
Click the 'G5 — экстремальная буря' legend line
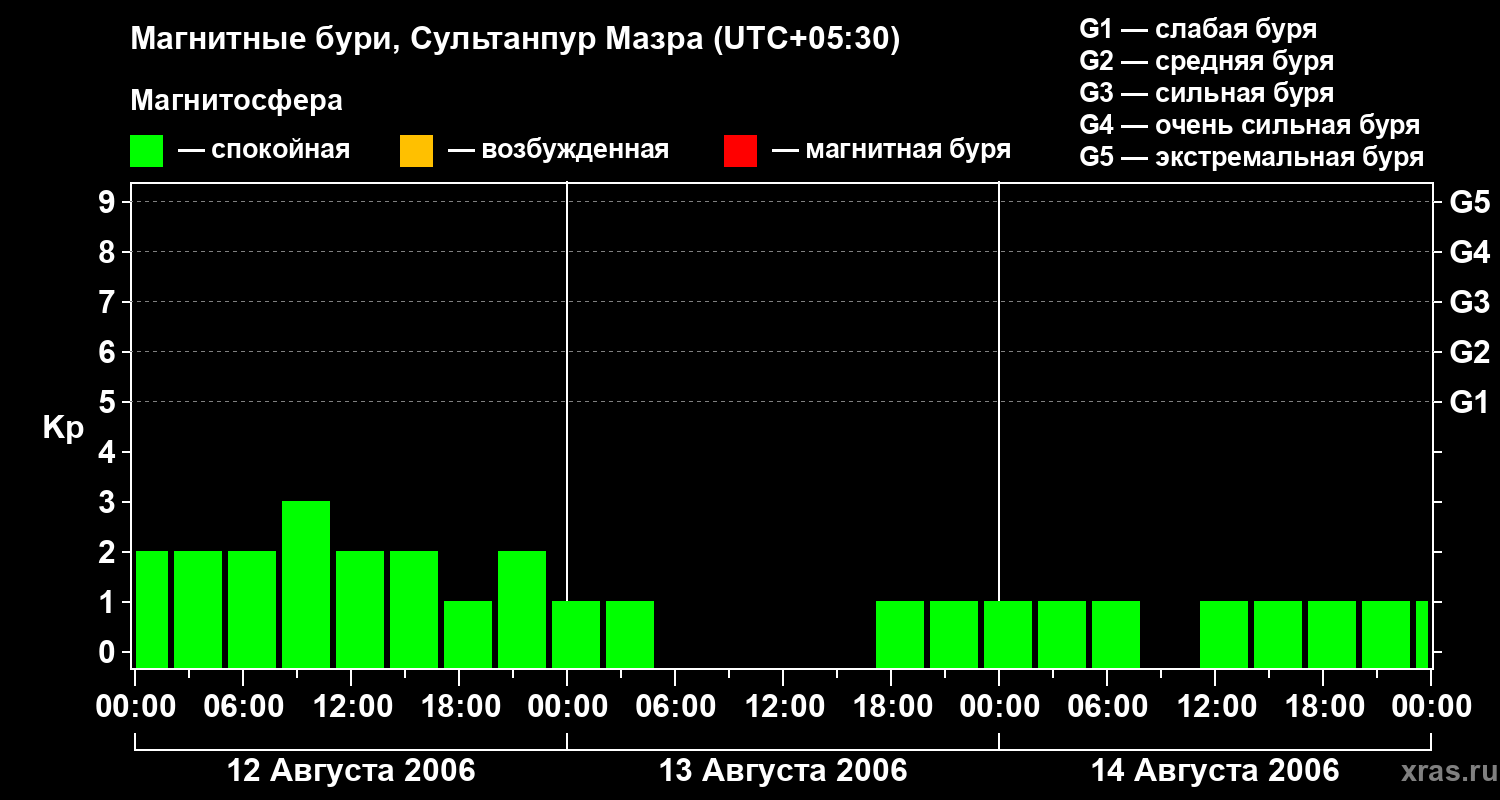click(x=1252, y=158)
